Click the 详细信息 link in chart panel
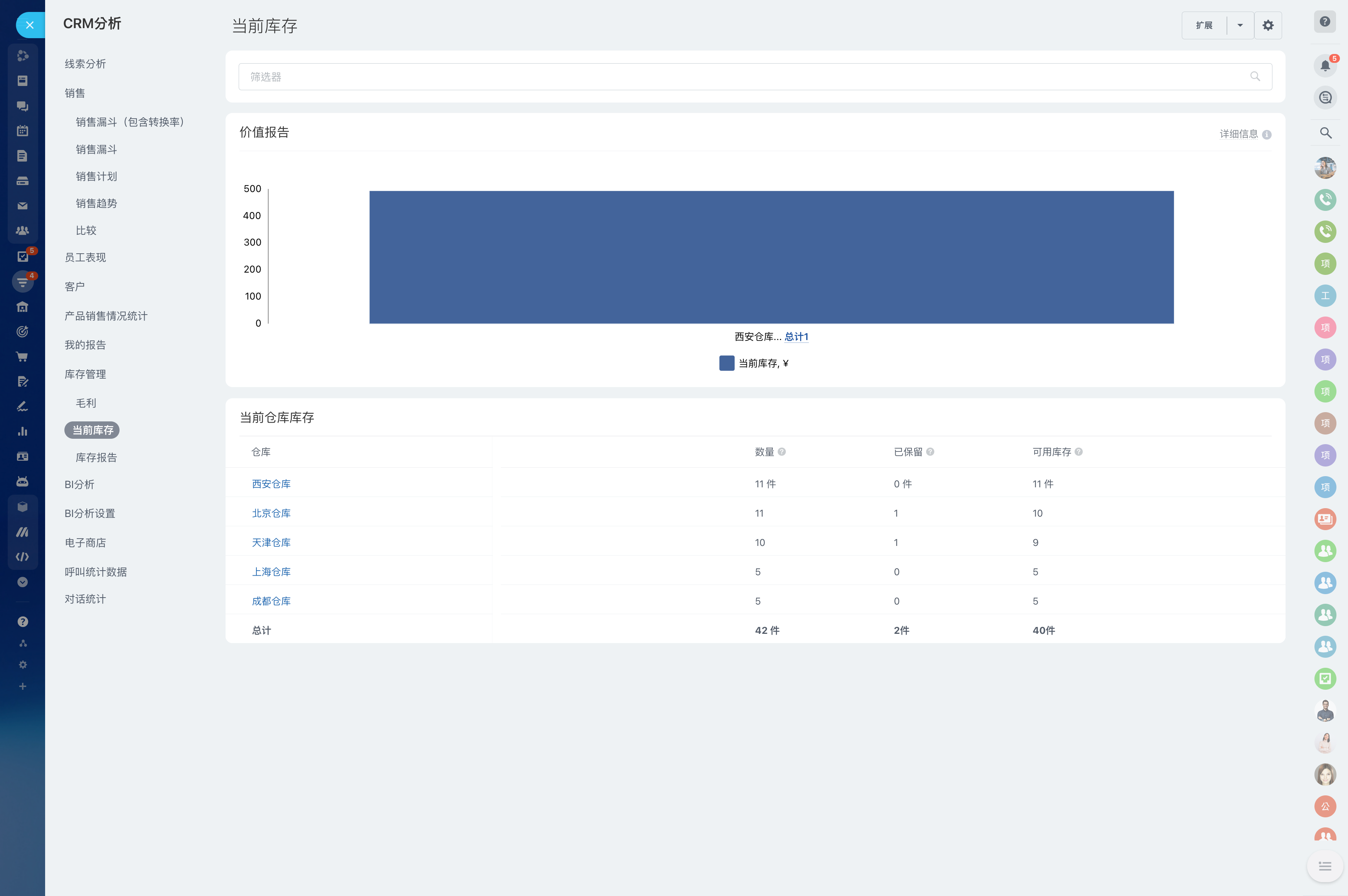This screenshot has height=896, width=1348. 1239,134
